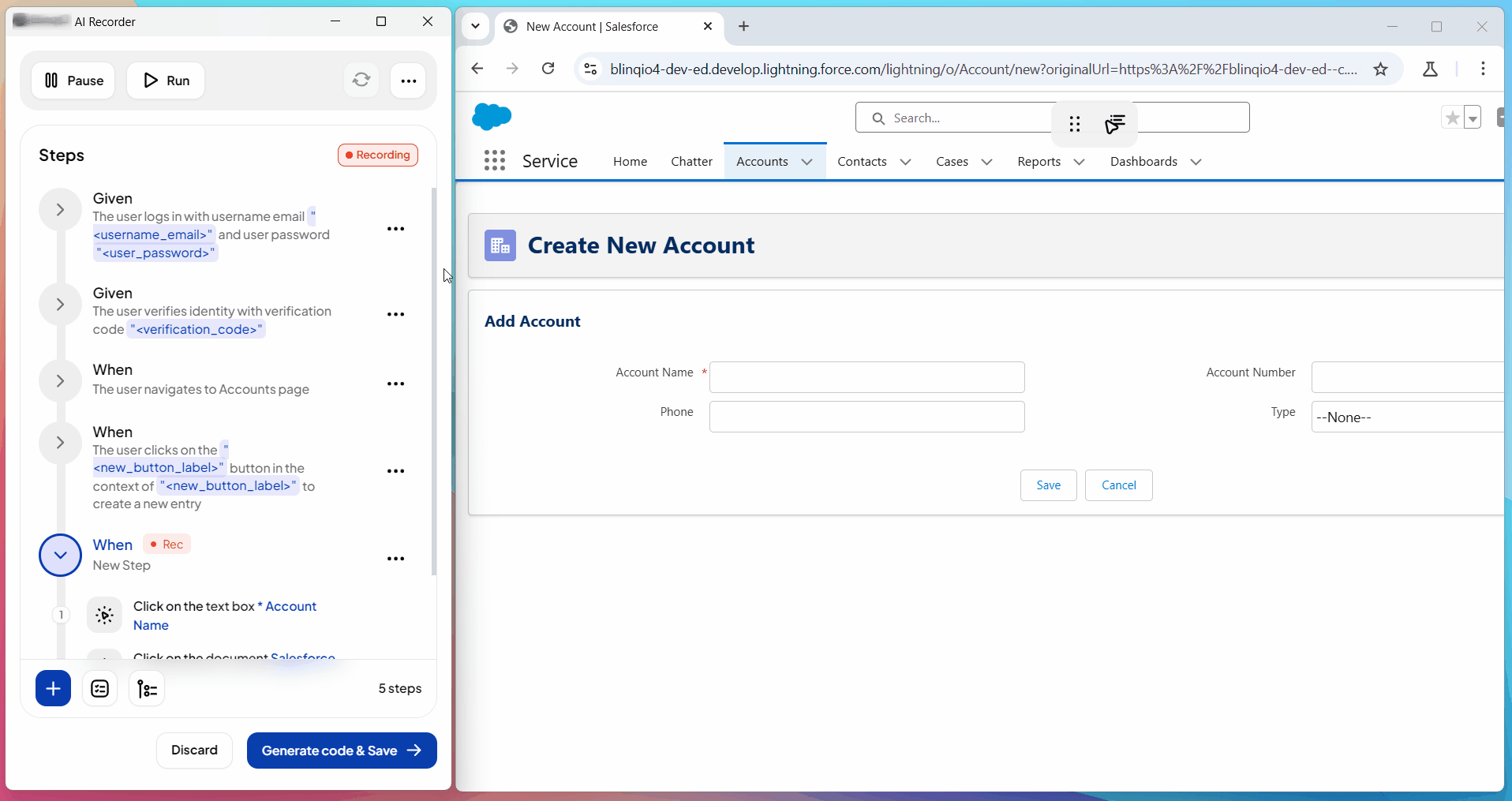Image resolution: width=1512 pixels, height=801 pixels.
Task: Open the Reports tab dropdown chevron
Action: 1079,162
